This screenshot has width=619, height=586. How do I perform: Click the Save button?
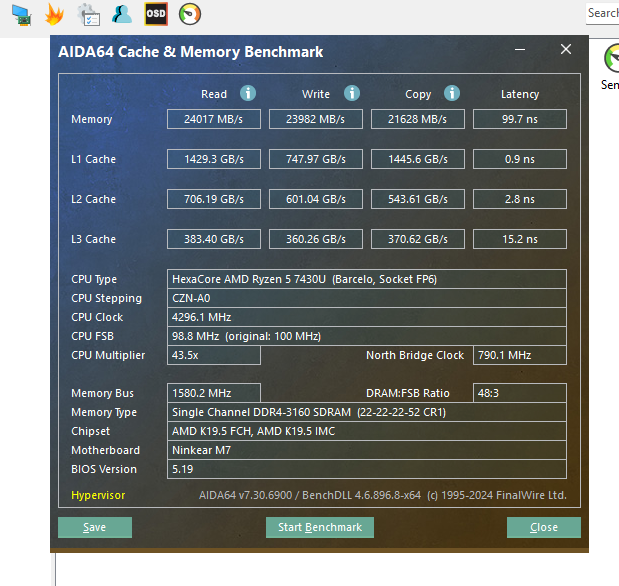point(95,527)
